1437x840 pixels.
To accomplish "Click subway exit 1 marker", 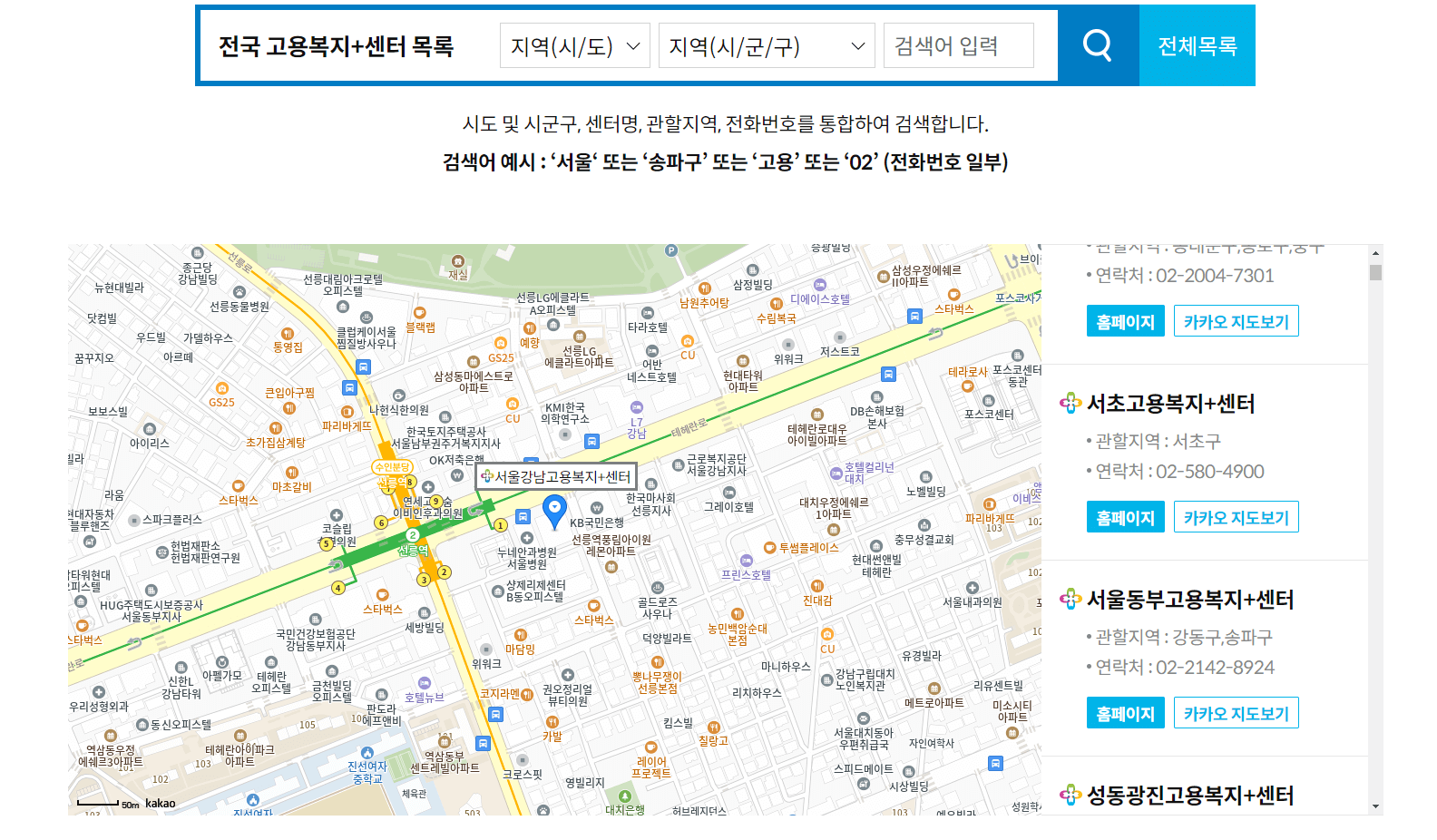I will 500,525.
